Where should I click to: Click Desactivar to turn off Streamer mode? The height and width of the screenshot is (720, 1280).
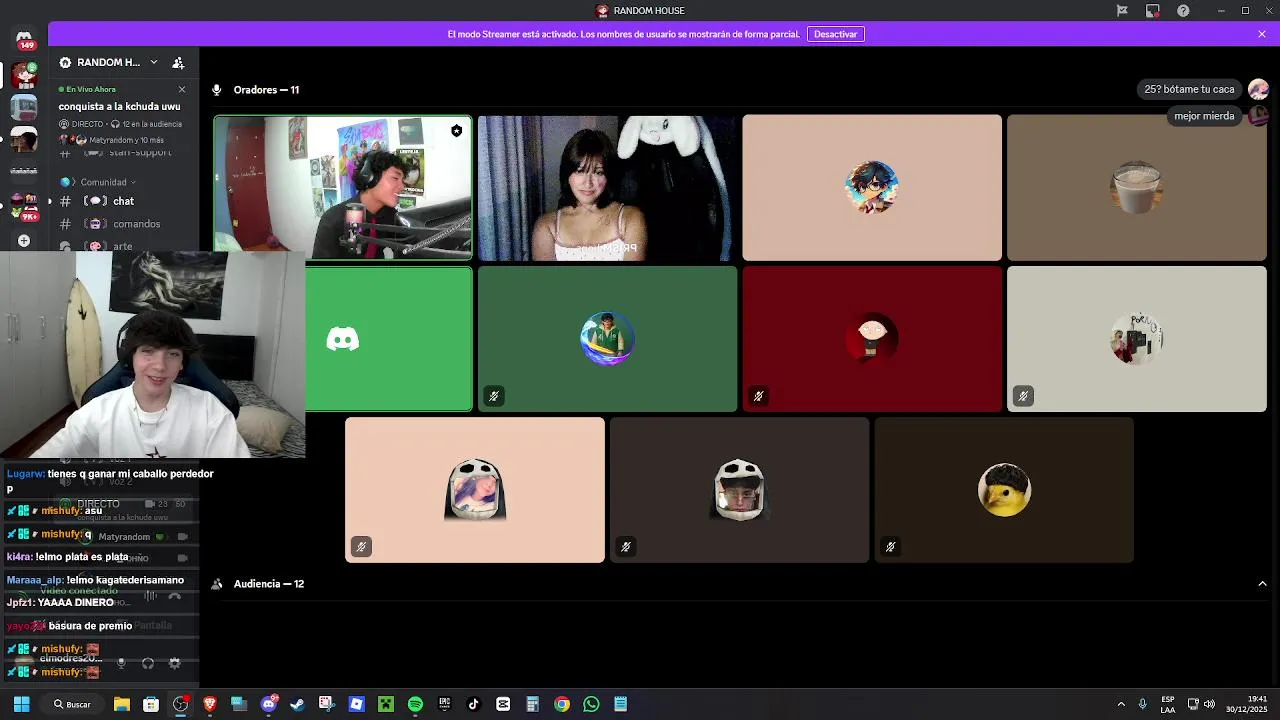point(835,34)
